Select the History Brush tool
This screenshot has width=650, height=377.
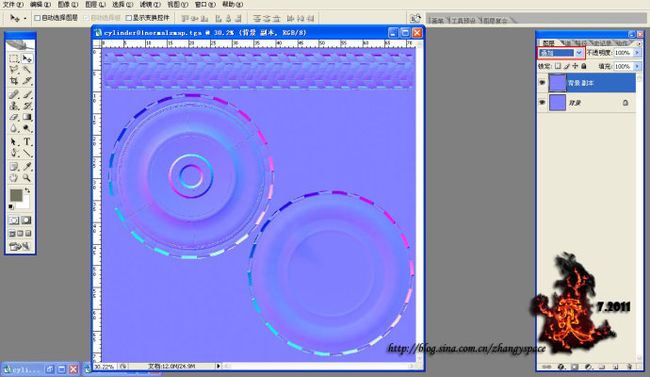[27, 106]
